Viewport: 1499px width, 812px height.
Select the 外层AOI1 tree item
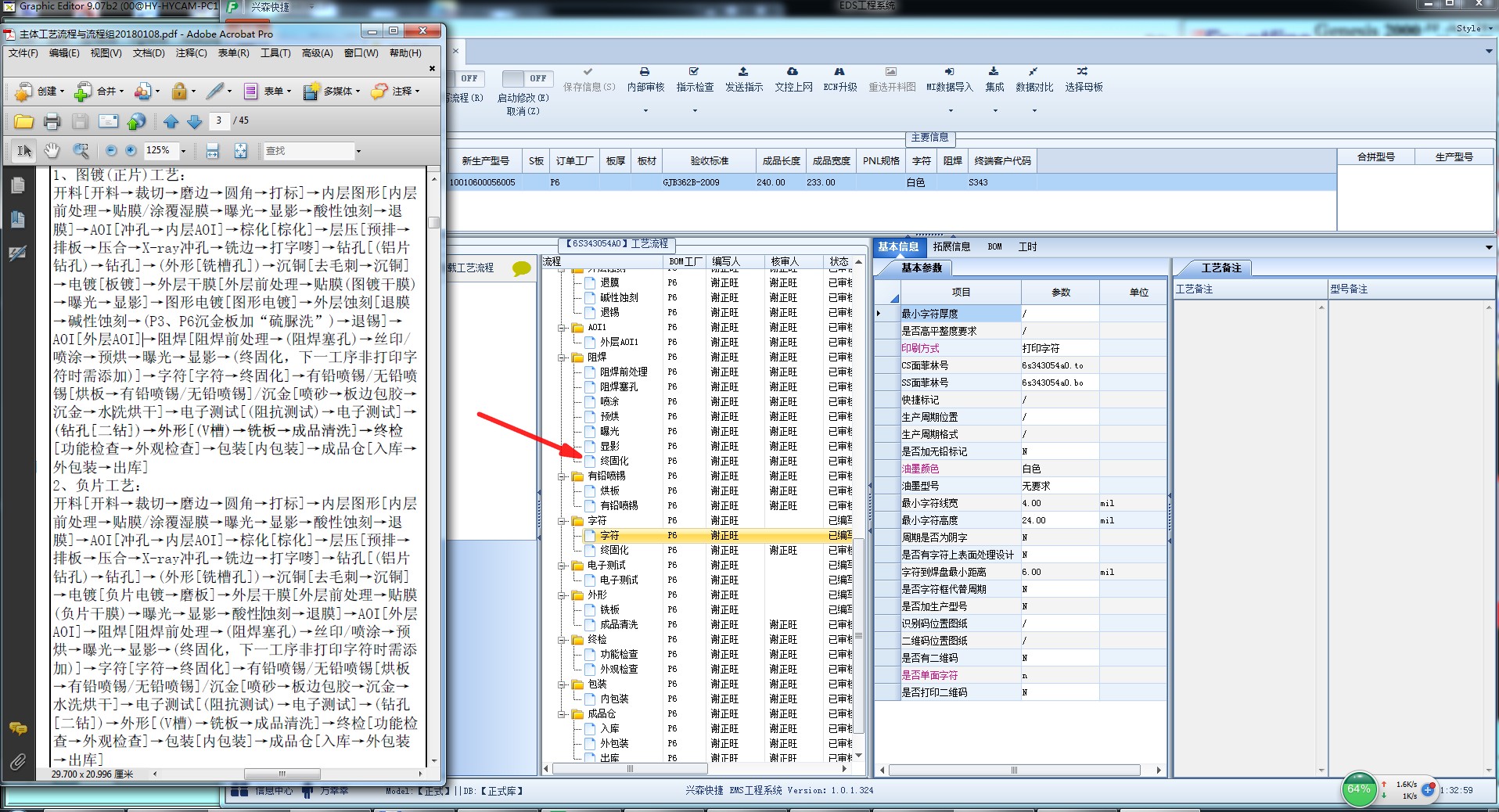619,343
